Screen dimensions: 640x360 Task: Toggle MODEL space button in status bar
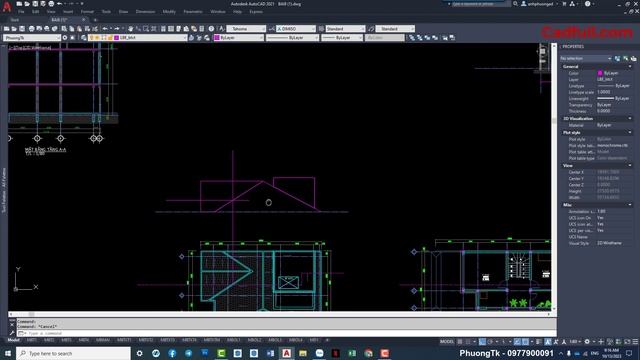[447, 341]
